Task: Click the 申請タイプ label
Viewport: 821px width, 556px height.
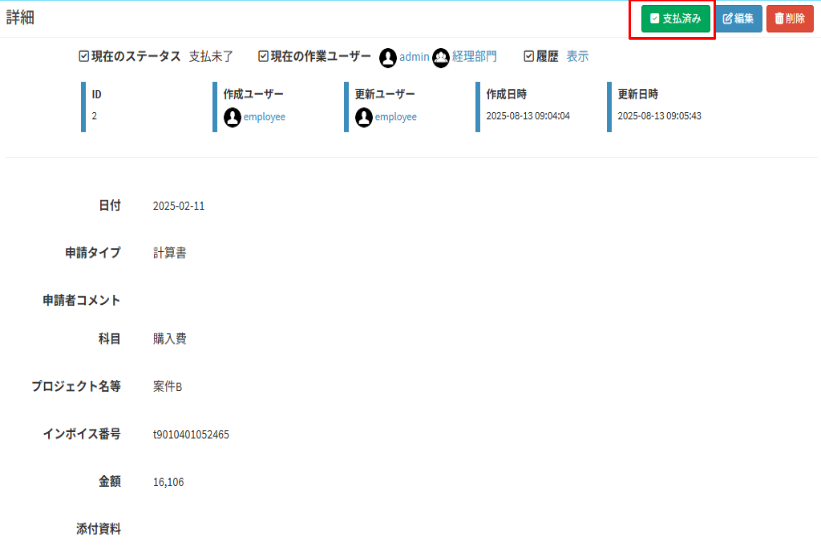Action: [93, 253]
